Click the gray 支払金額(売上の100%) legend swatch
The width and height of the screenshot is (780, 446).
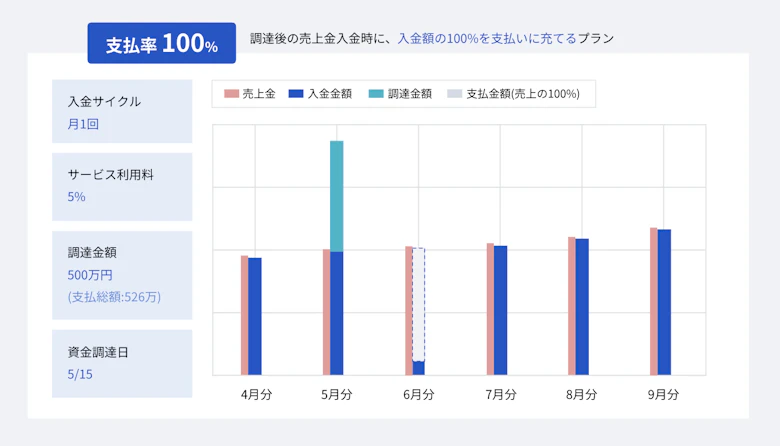pos(454,94)
